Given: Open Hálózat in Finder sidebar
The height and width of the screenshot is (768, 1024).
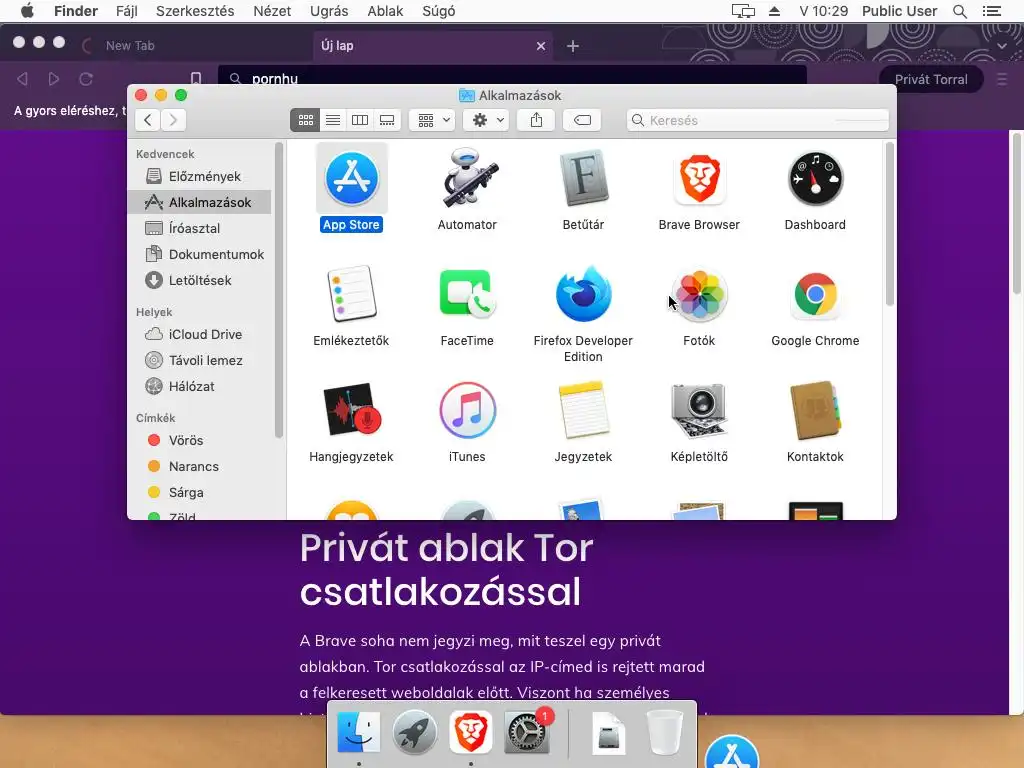Looking at the screenshot, I should click(200, 387).
